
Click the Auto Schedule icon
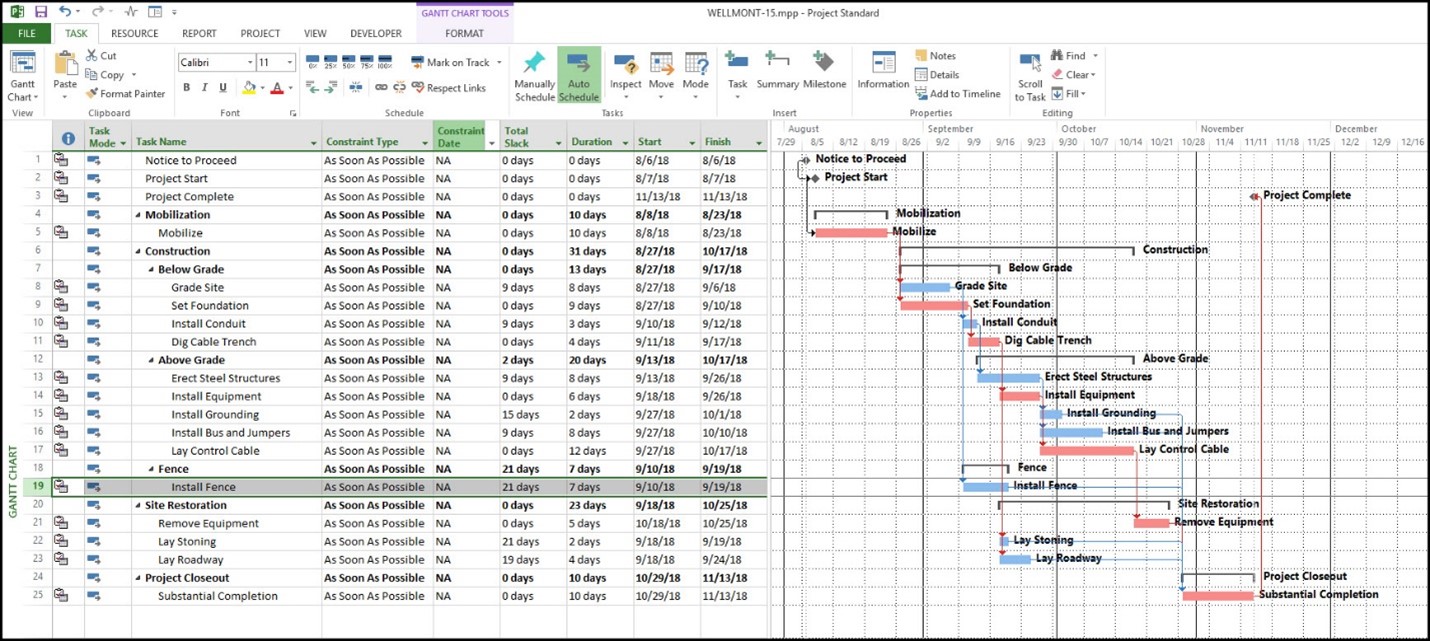coord(578,75)
